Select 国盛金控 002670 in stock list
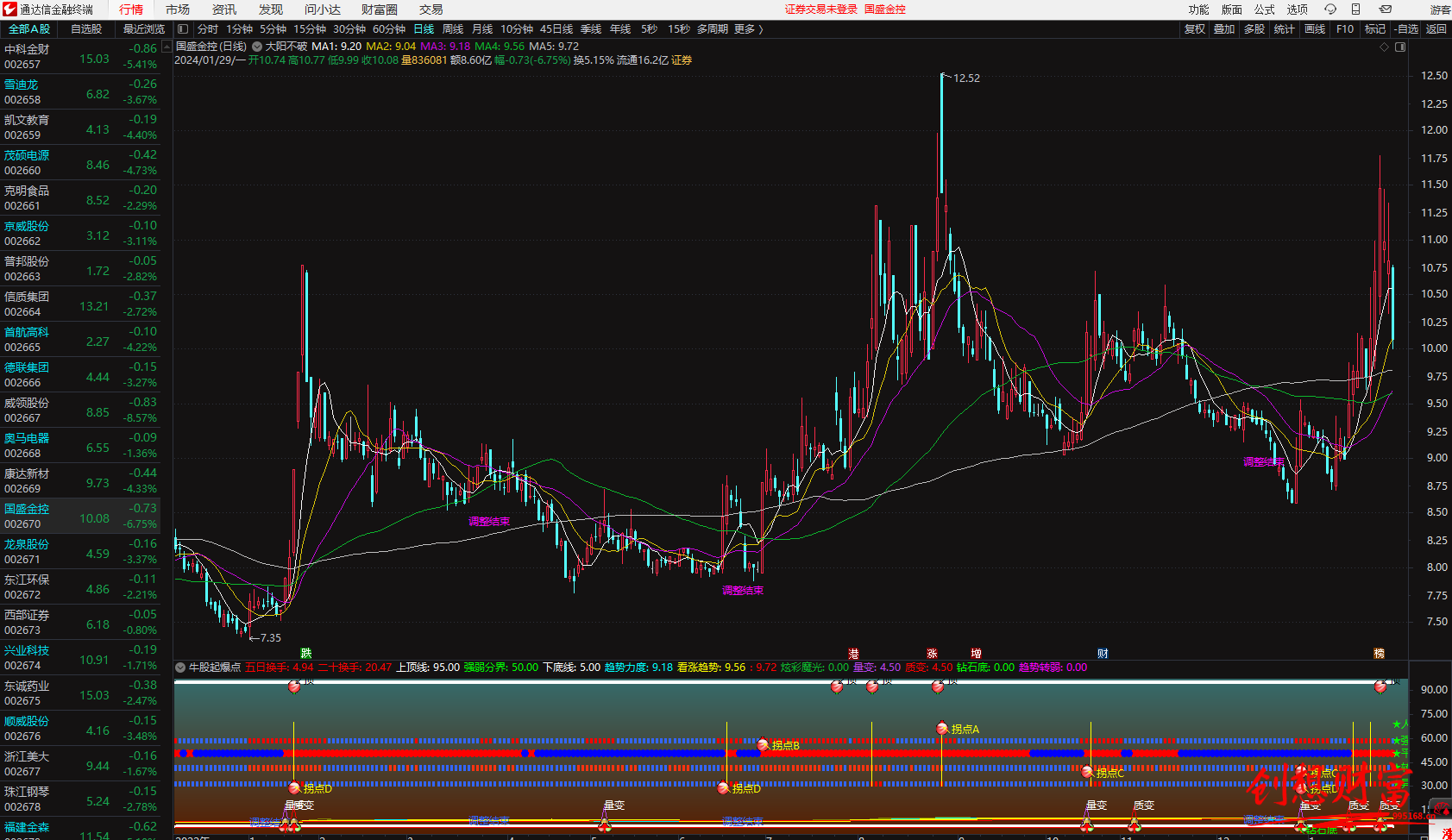The image size is (1452, 840). click(x=80, y=517)
